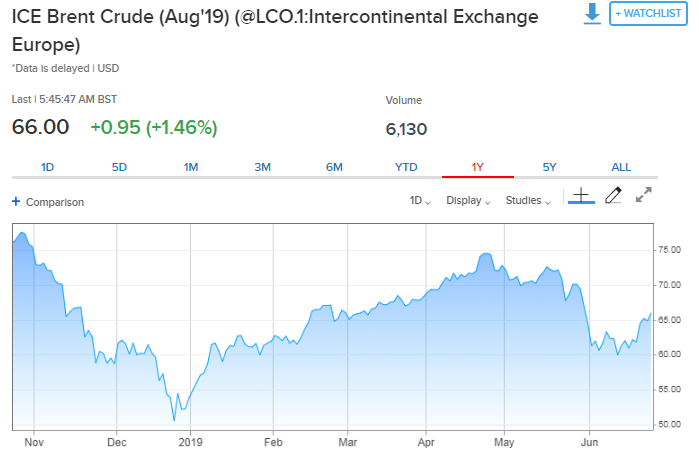Expand chart to fullscreen with arrows icon
The image size is (699, 456).
tap(644, 195)
